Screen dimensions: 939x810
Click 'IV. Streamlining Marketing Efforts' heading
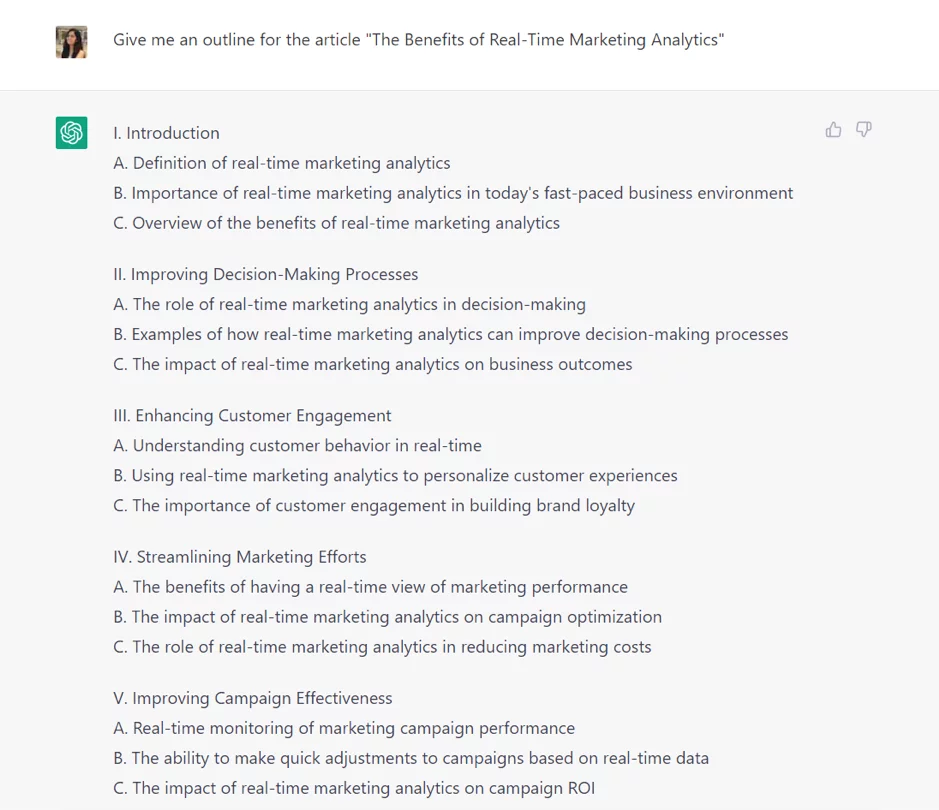240,557
